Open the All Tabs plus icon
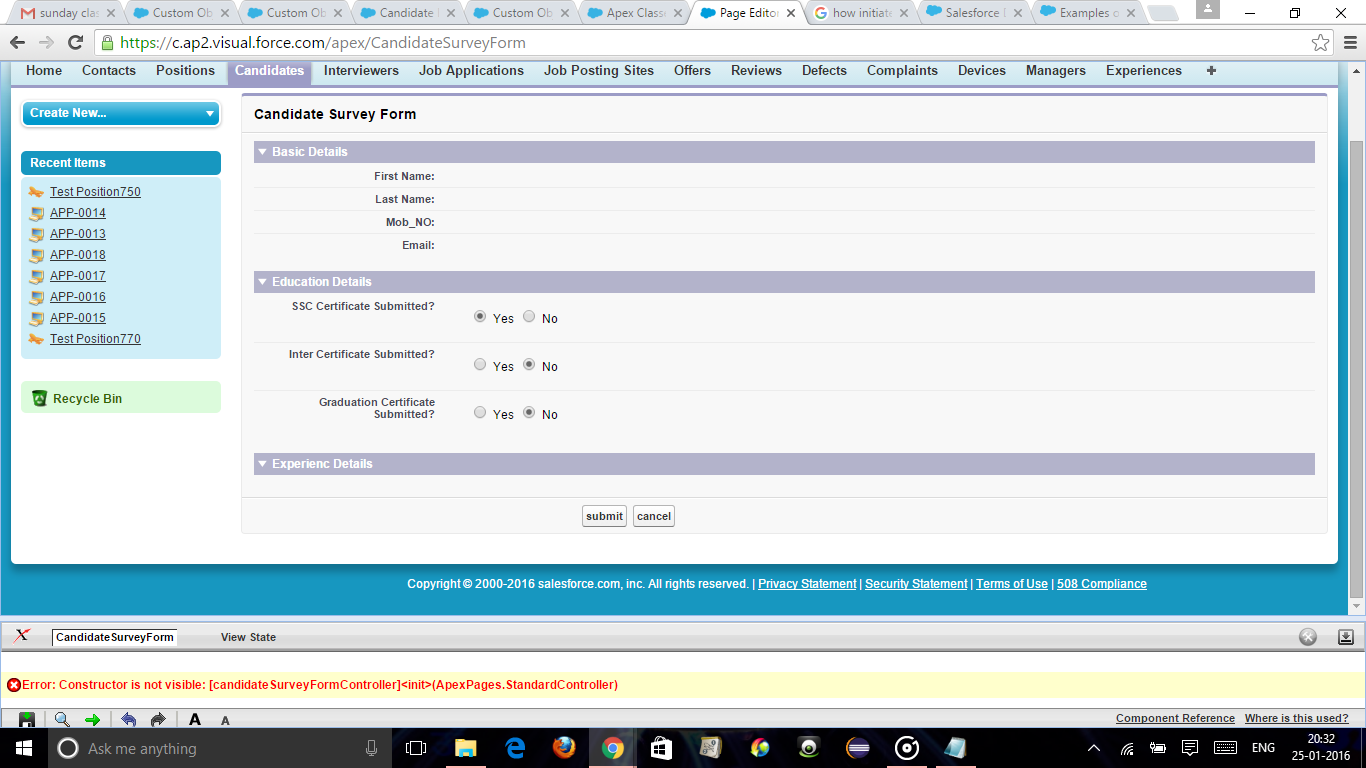 1211,71
